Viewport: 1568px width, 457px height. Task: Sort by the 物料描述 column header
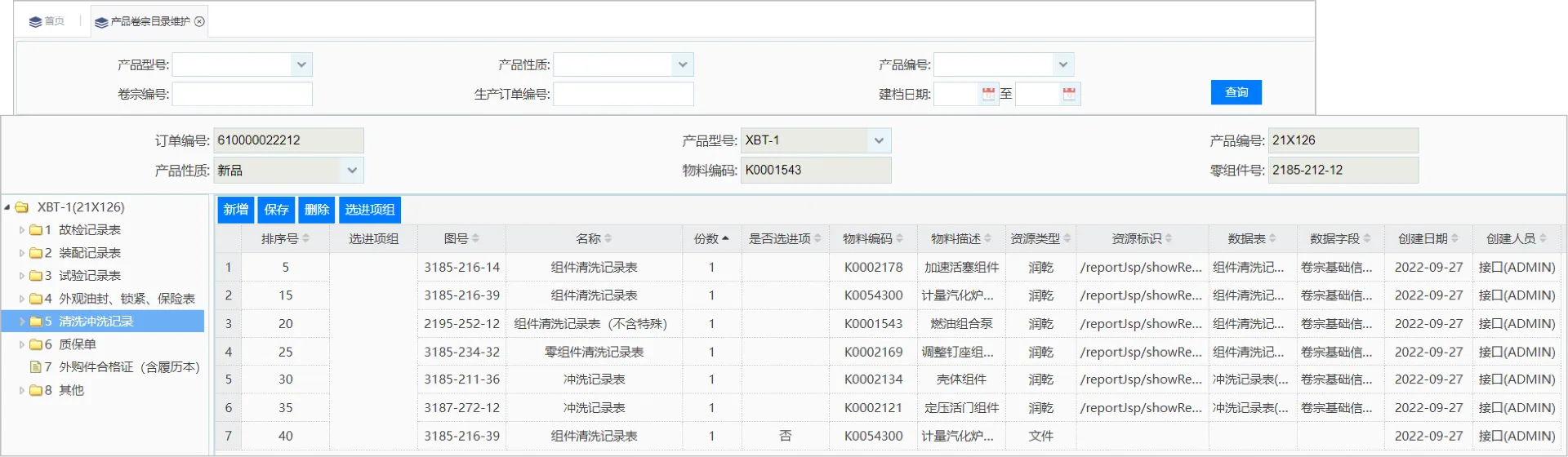[x=961, y=238]
